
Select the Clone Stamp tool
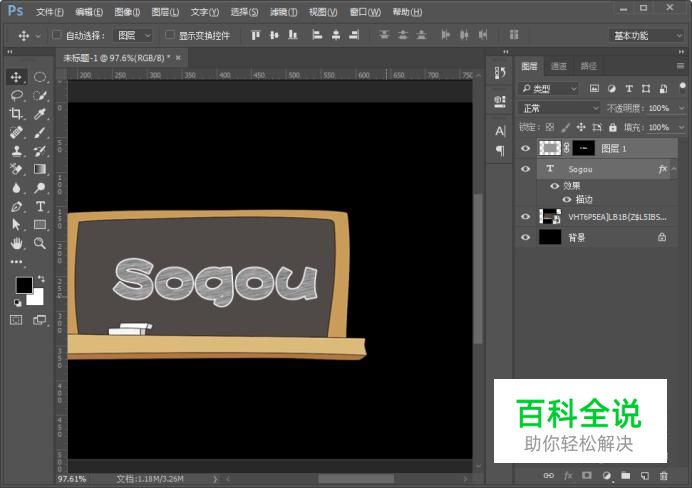point(16,151)
